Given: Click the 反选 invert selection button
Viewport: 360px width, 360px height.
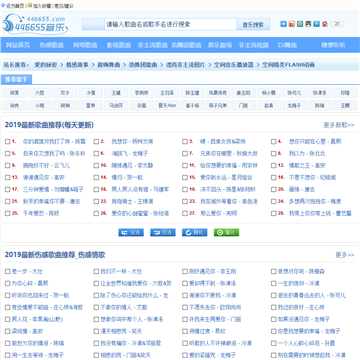Looking at the screenshot, I should [x=163, y=232].
